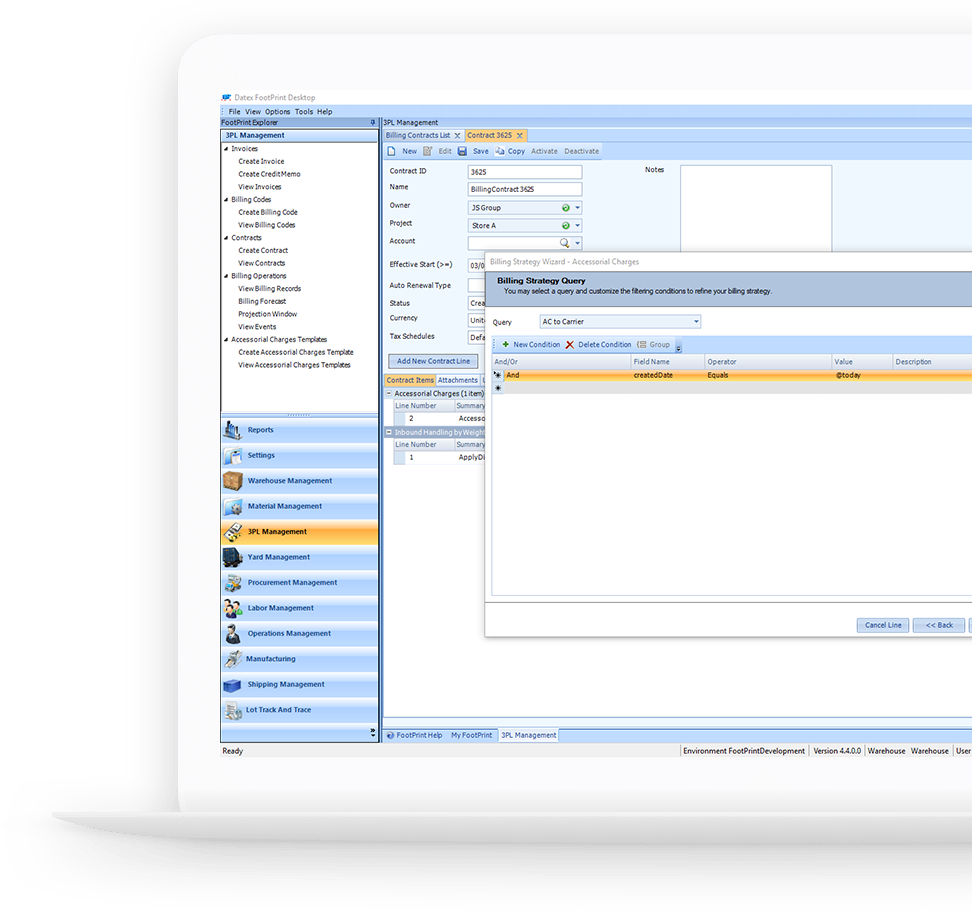The image size is (972, 913).
Task: Click red X Delete Condition icon
Action: point(570,345)
